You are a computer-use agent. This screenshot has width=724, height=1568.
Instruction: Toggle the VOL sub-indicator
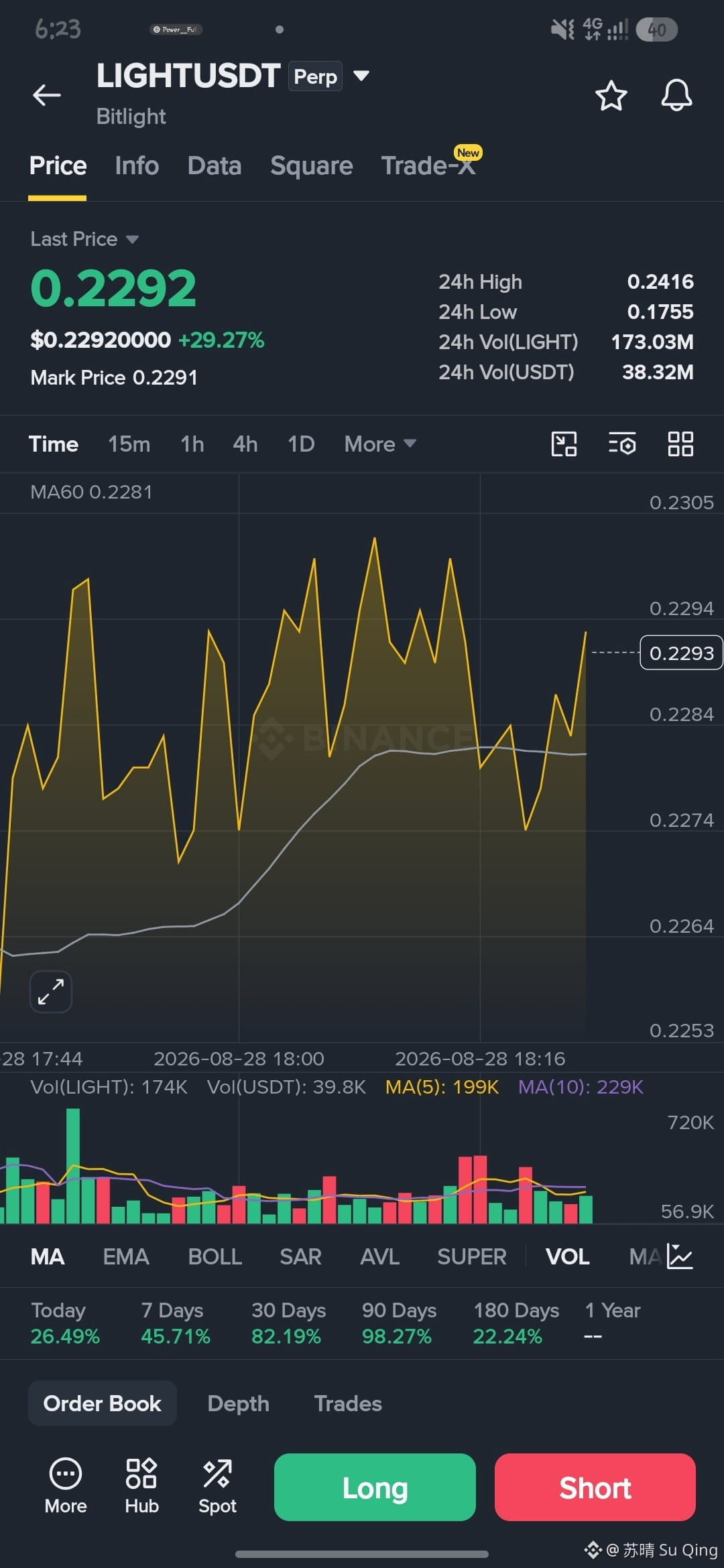(568, 1256)
